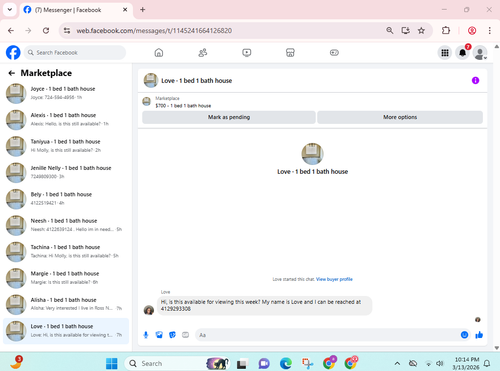The image size is (500, 371).
Task: Click the listing thumbnail in chat header
Action: 151,80
